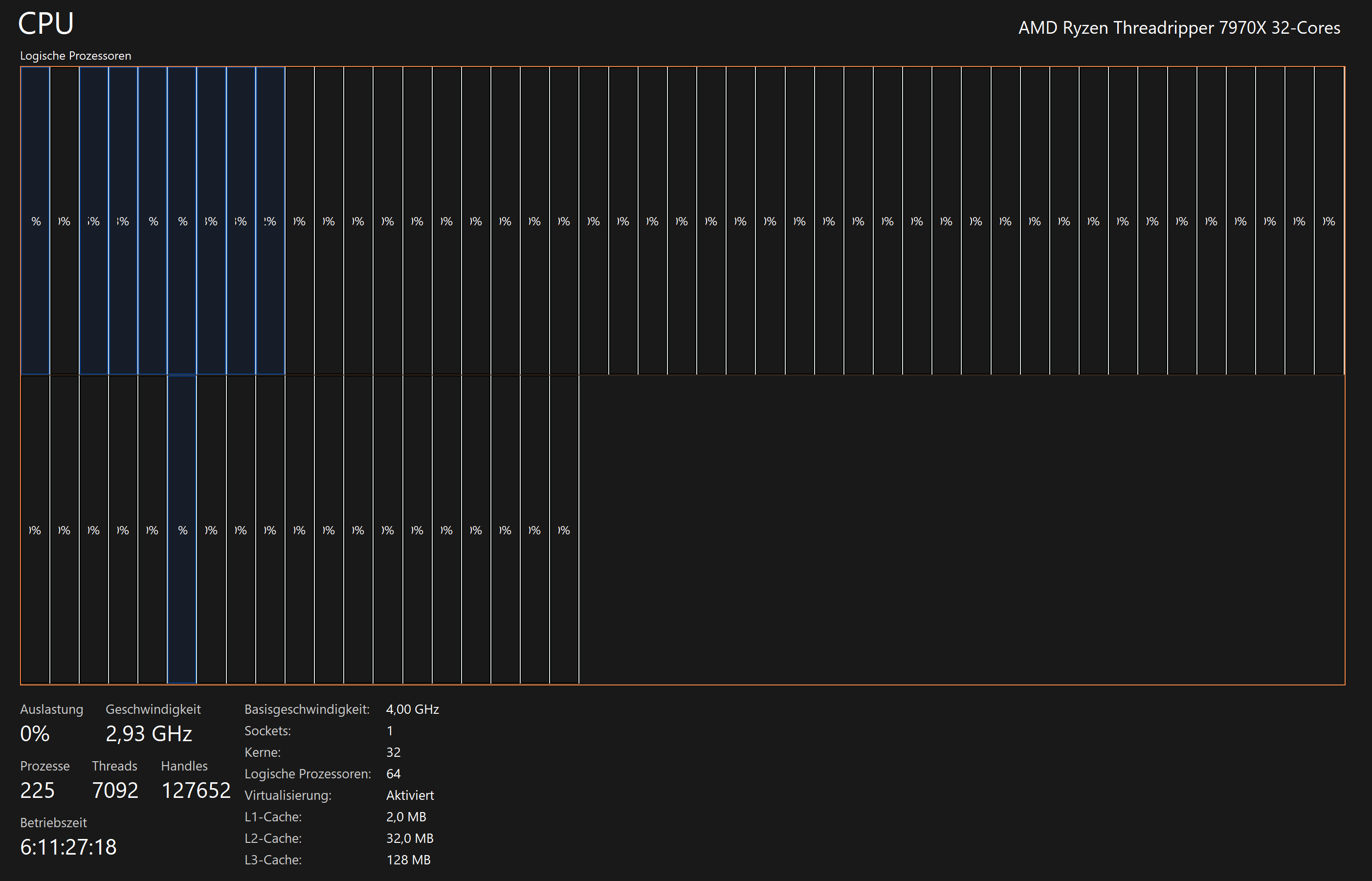Select the first processor graph in top row
1372x881 pixels.
(36, 221)
